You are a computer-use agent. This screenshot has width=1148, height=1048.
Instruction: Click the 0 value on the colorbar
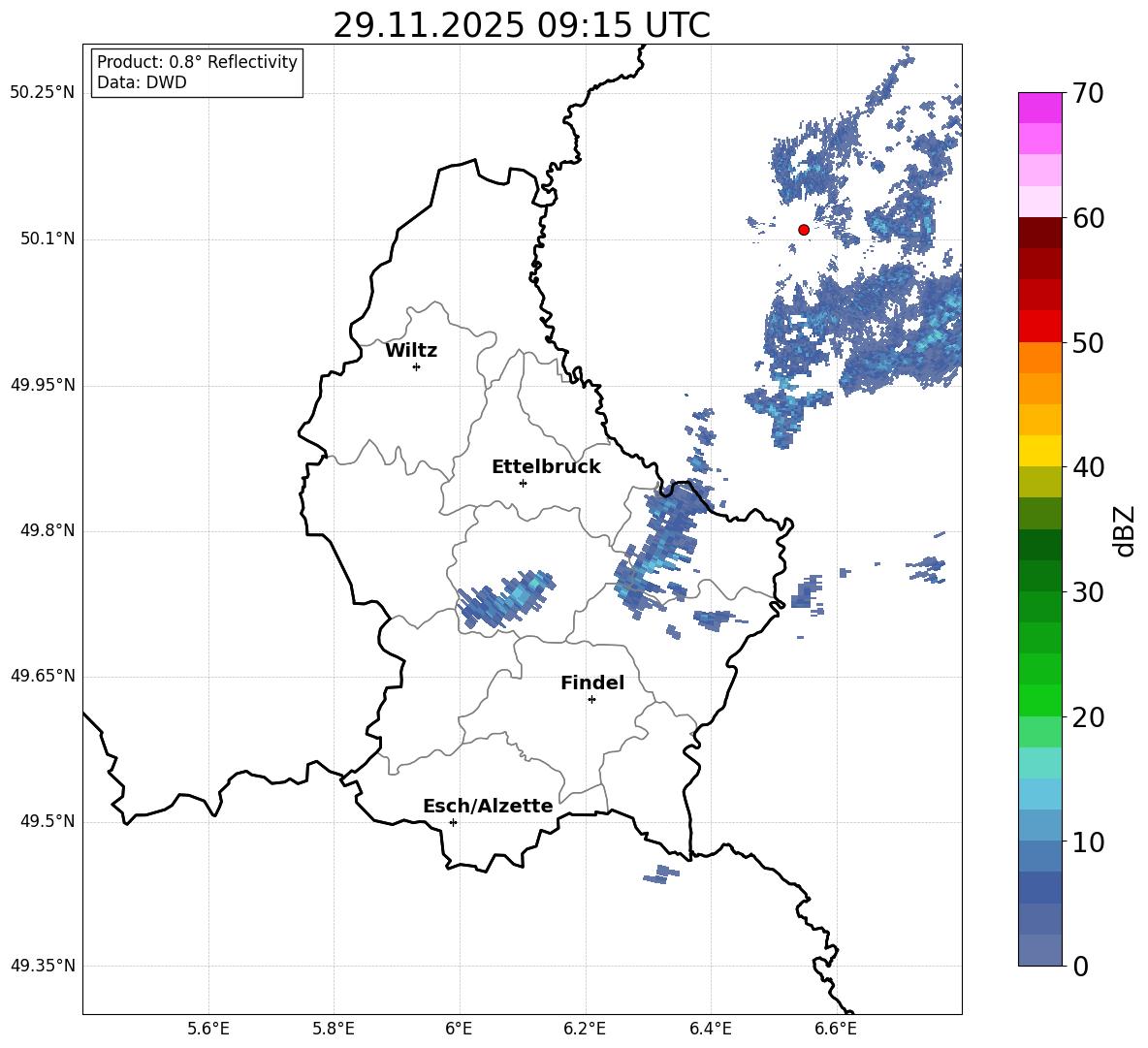click(x=1080, y=966)
